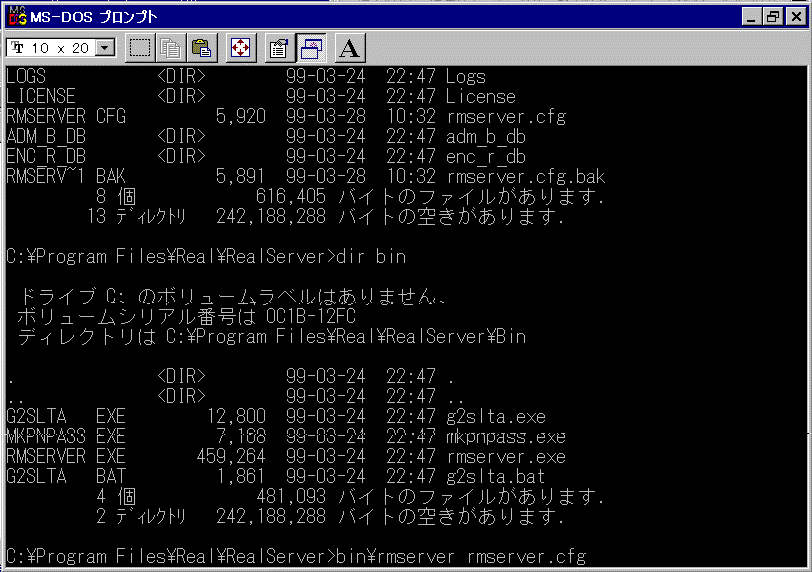Click the Font 'A' toolbar button

[350, 48]
